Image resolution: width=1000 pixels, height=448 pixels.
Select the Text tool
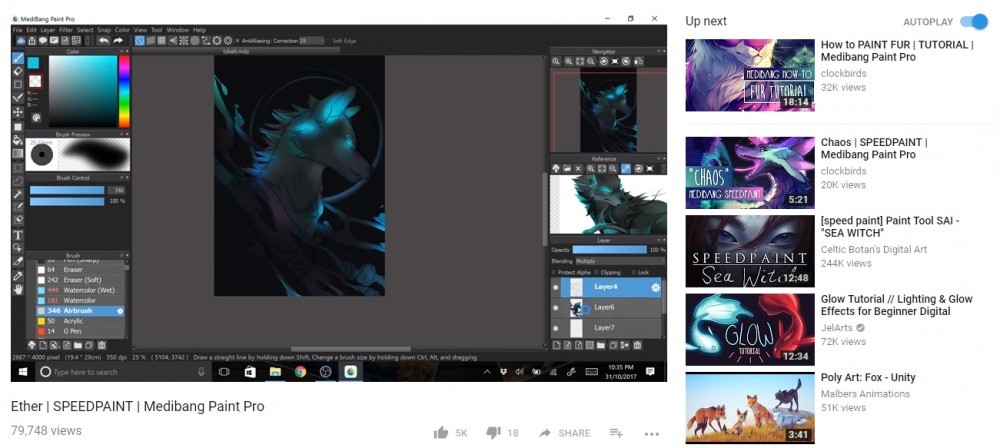[x=18, y=235]
